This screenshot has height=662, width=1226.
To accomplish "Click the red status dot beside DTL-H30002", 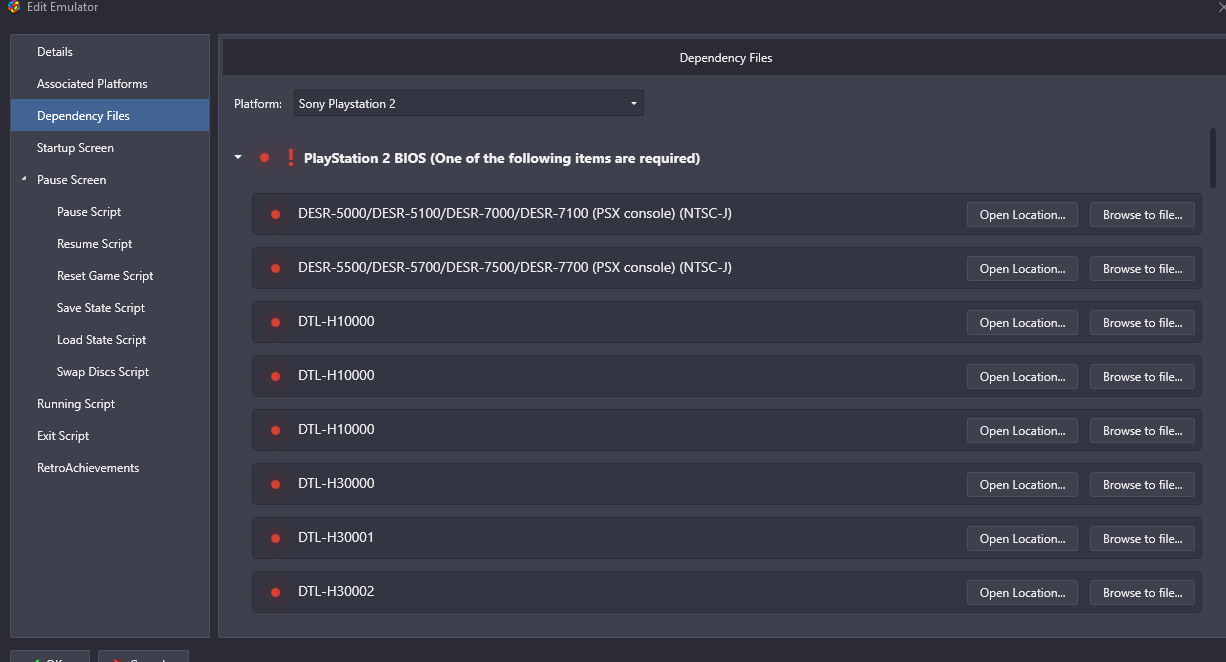I will (x=275, y=592).
